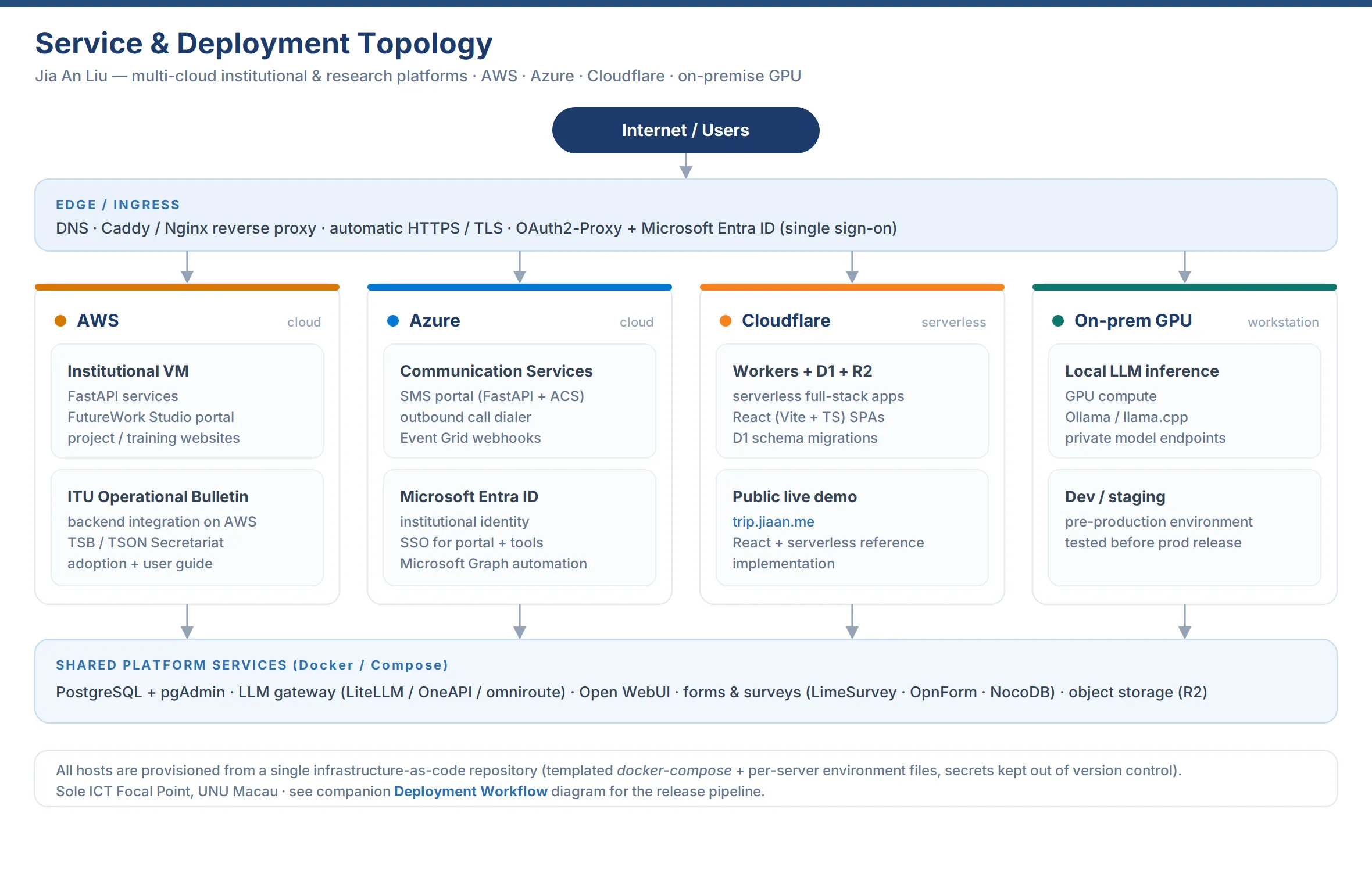The image size is (1372, 895).
Task: Click 'outbound call dialer' text
Action: point(466,417)
